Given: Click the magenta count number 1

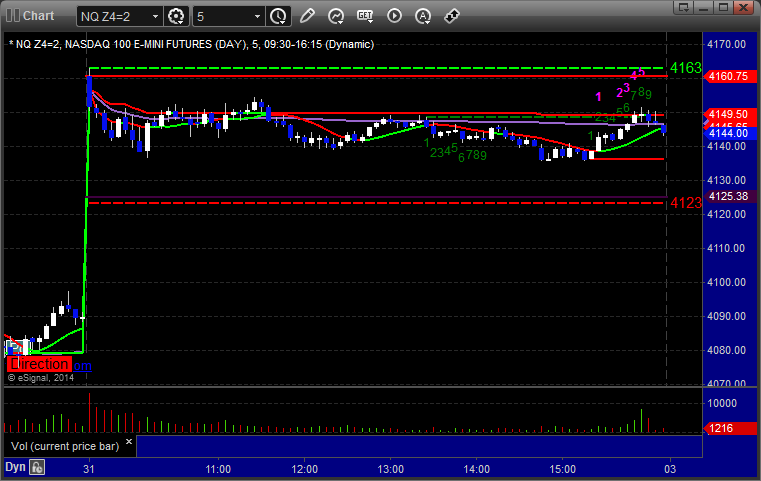Looking at the screenshot, I should (x=598, y=97).
